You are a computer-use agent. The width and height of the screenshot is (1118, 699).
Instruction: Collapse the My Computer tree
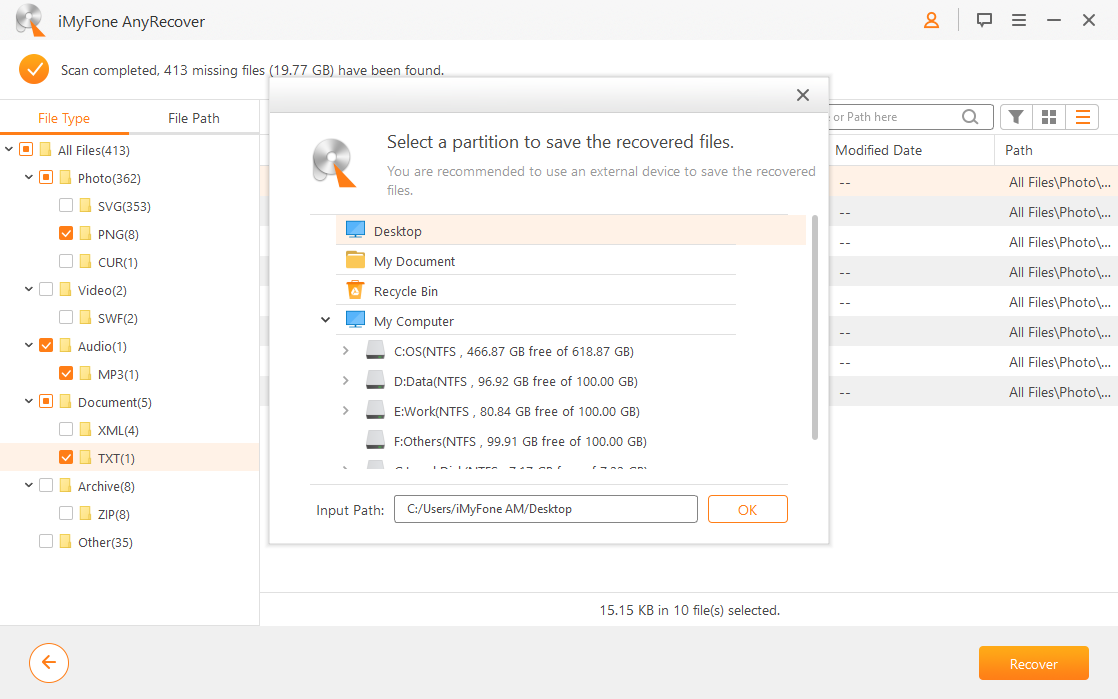point(324,319)
